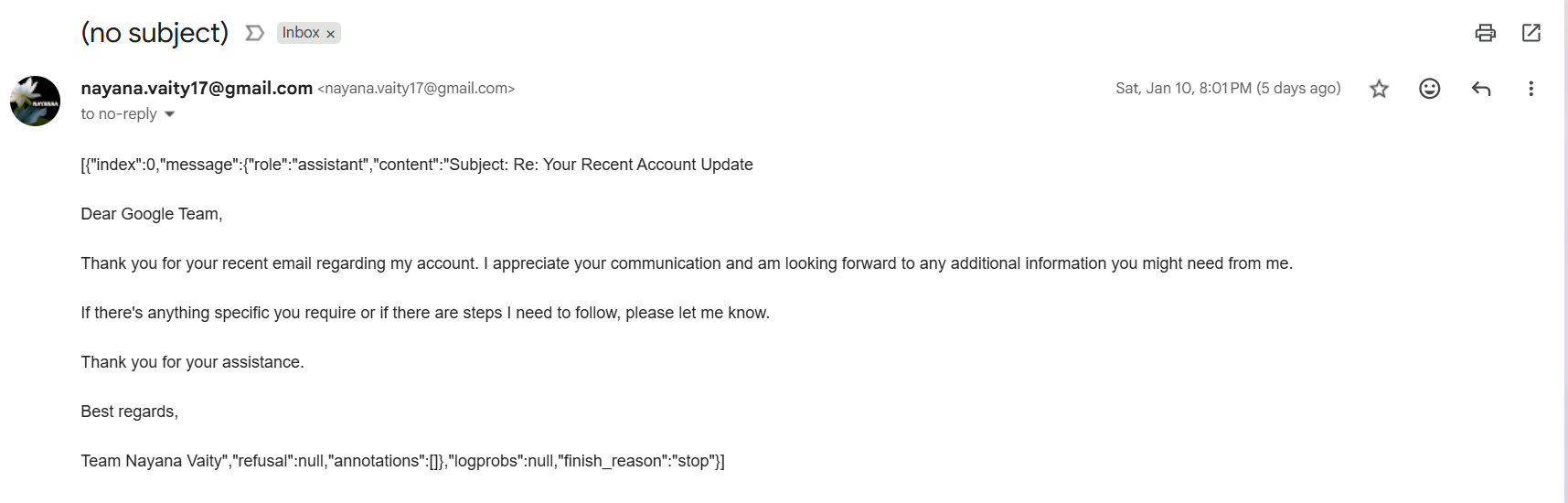1568x503 pixels.
Task: Remove the Inbox label with the x
Action: coord(331,34)
